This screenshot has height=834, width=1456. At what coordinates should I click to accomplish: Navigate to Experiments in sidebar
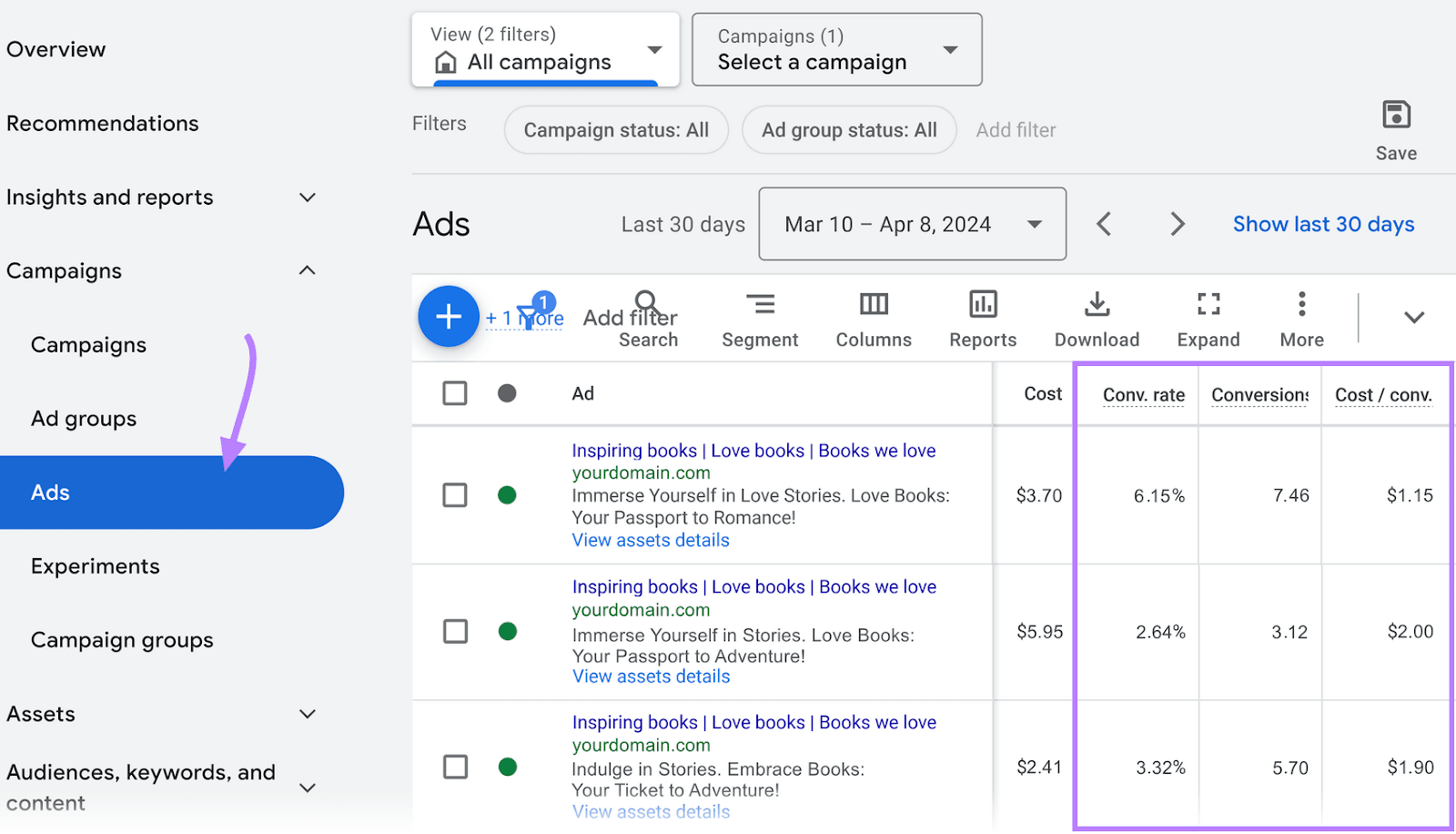click(x=96, y=566)
